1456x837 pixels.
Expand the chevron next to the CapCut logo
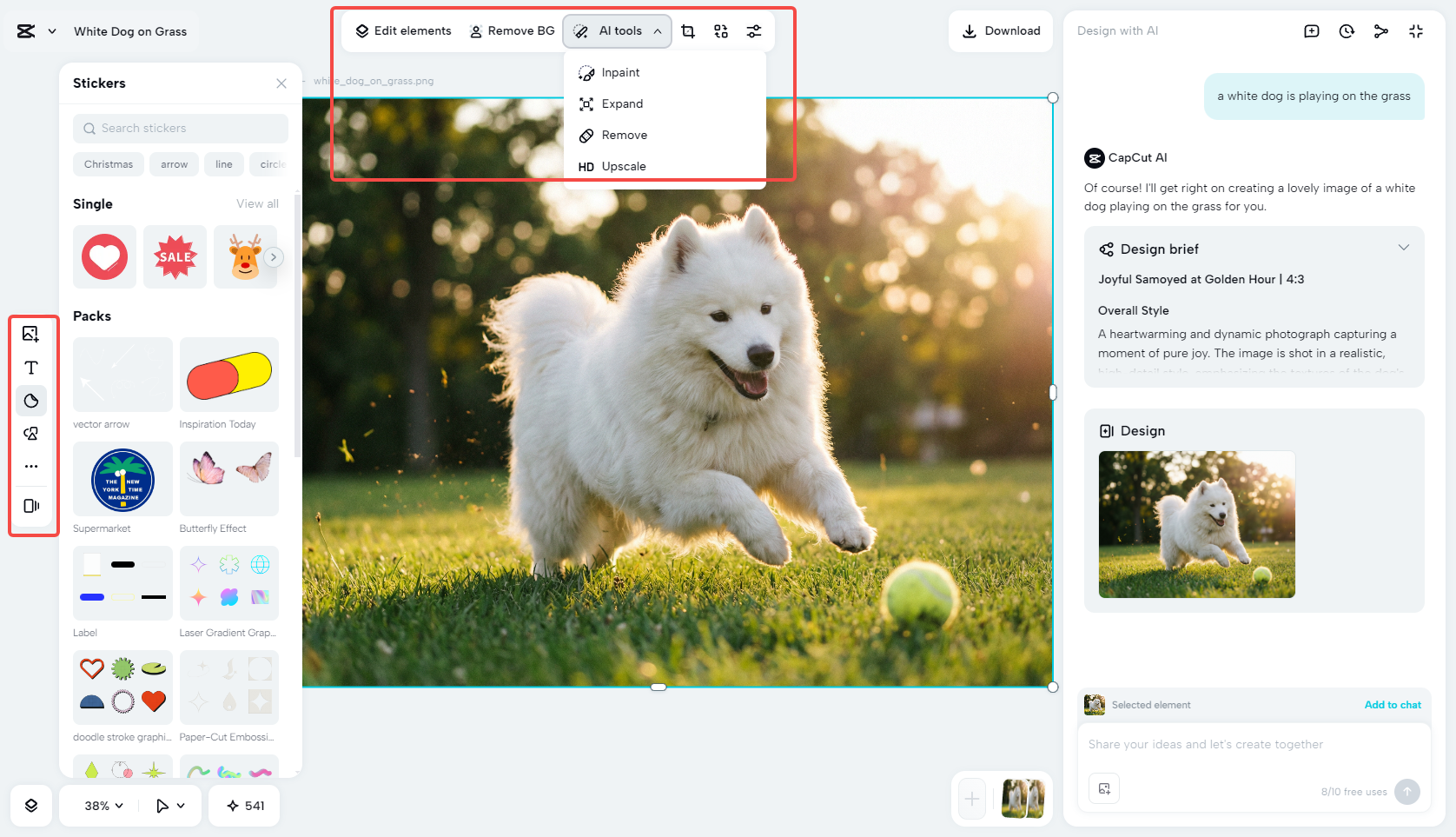(x=52, y=31)
